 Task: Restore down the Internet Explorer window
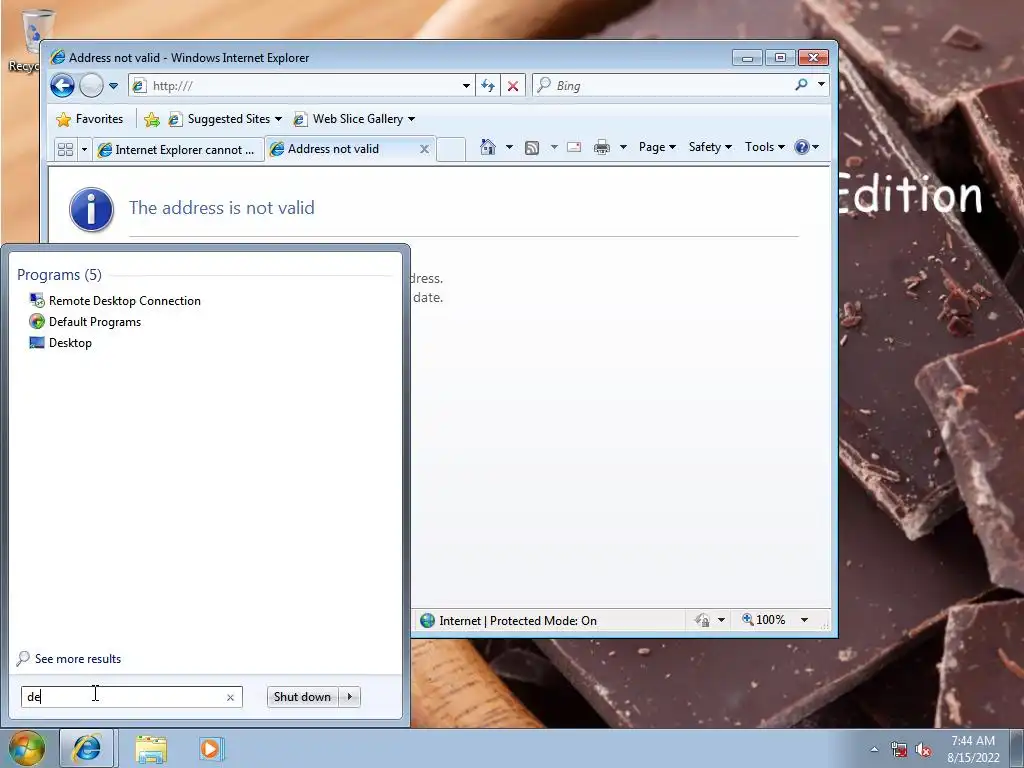(780, 58)
